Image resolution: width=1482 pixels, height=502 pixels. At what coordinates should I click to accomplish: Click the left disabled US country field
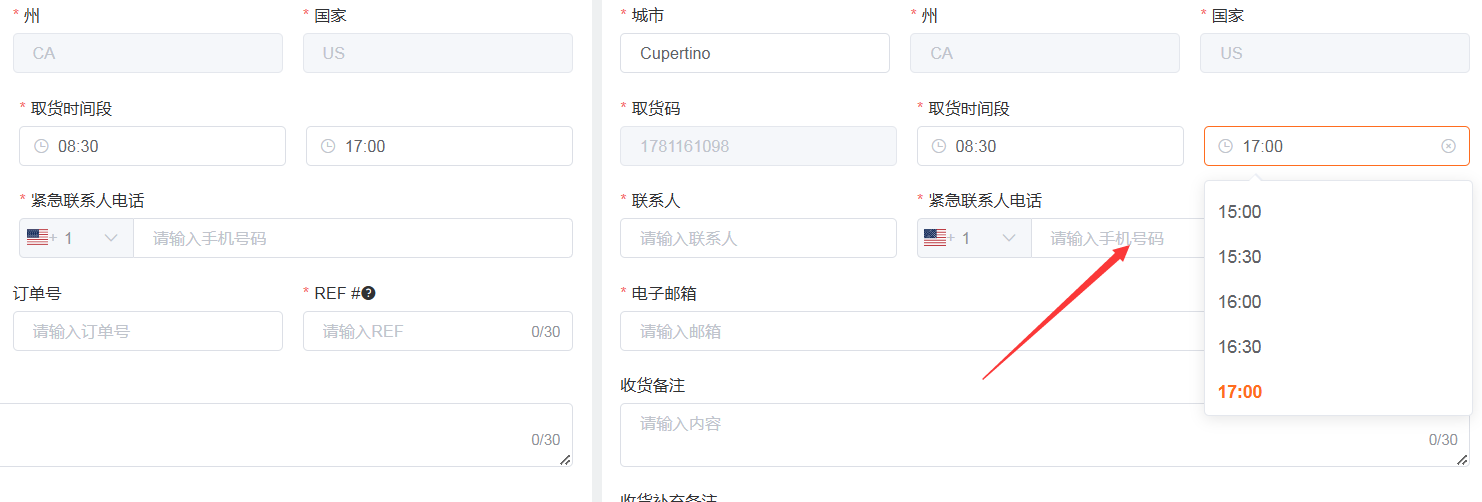[x=438, y=53]
